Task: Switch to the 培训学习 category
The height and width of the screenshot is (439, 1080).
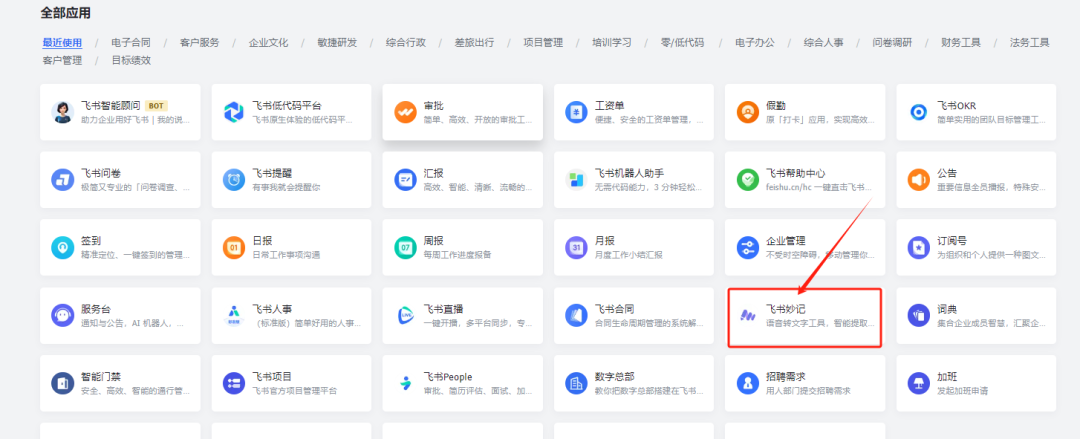Action: [x=612, y=42]
